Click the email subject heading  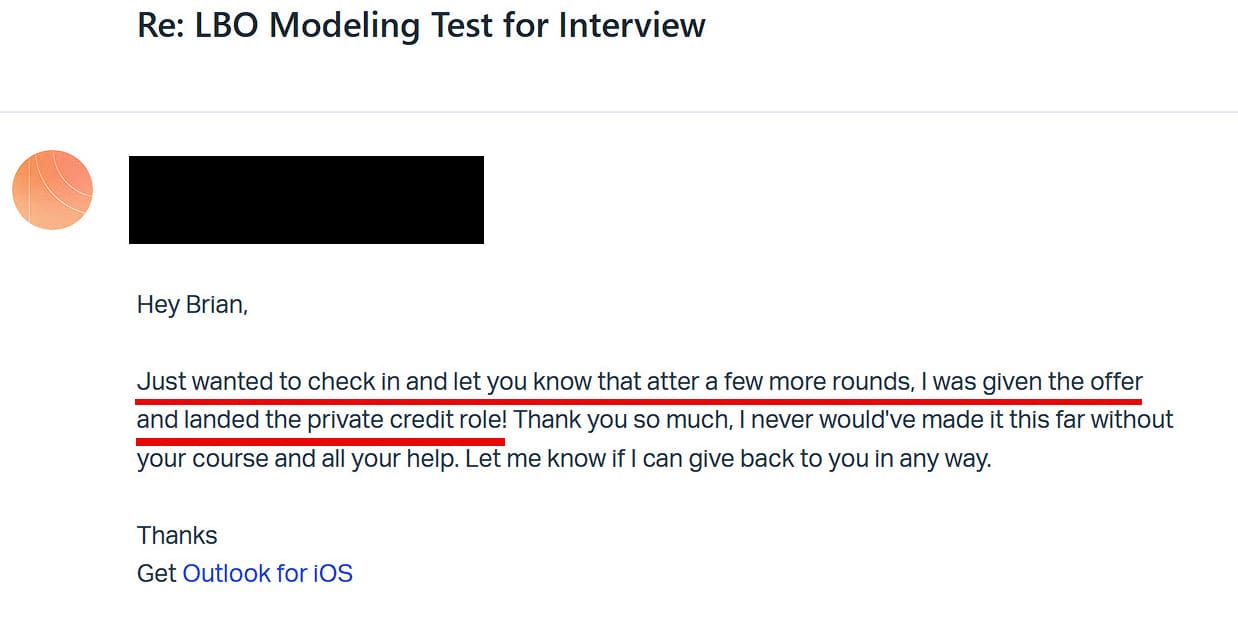point(421,25)
